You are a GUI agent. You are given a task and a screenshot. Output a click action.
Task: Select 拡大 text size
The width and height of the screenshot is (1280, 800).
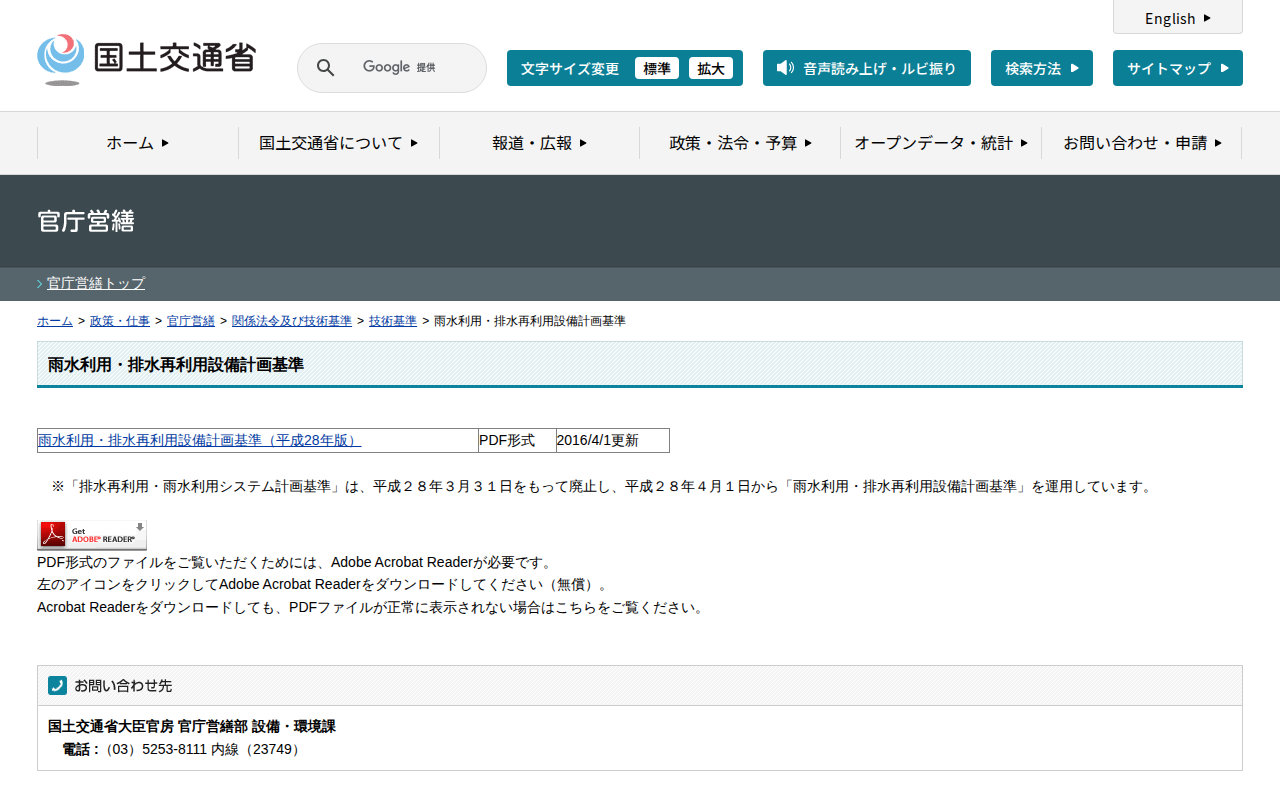tap(710, 68)
